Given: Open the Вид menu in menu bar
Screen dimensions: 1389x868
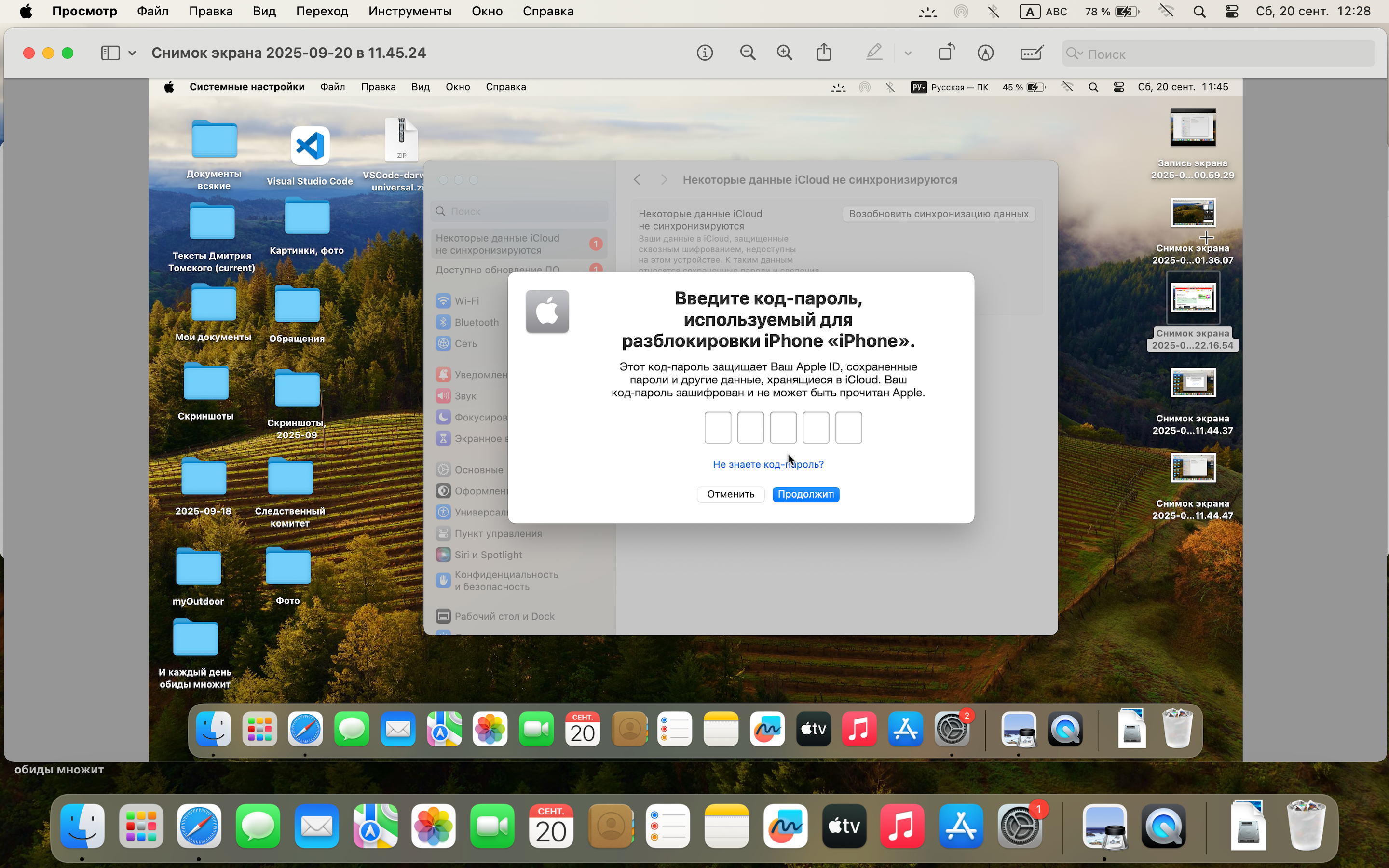Looking at the screenshot, I should coord(264,12).
